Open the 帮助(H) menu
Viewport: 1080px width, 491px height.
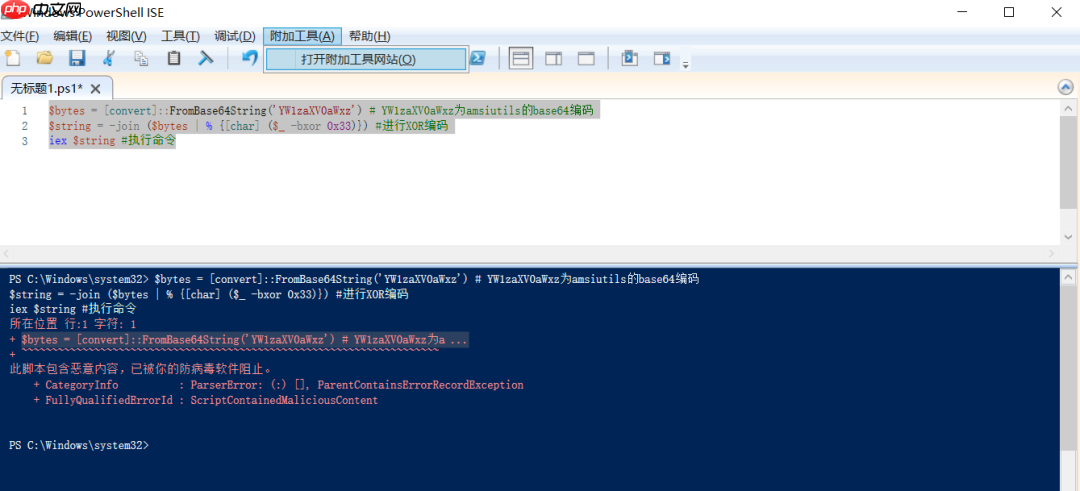pyautogui.click(x=369, y=36)
